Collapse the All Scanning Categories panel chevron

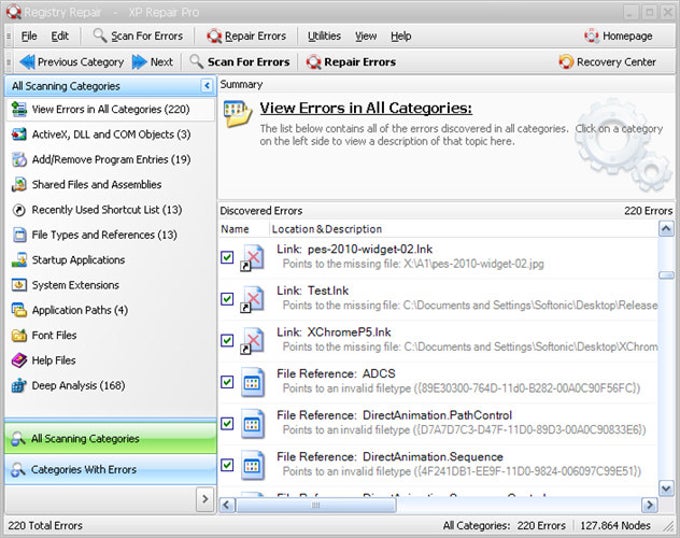[207, 86]
